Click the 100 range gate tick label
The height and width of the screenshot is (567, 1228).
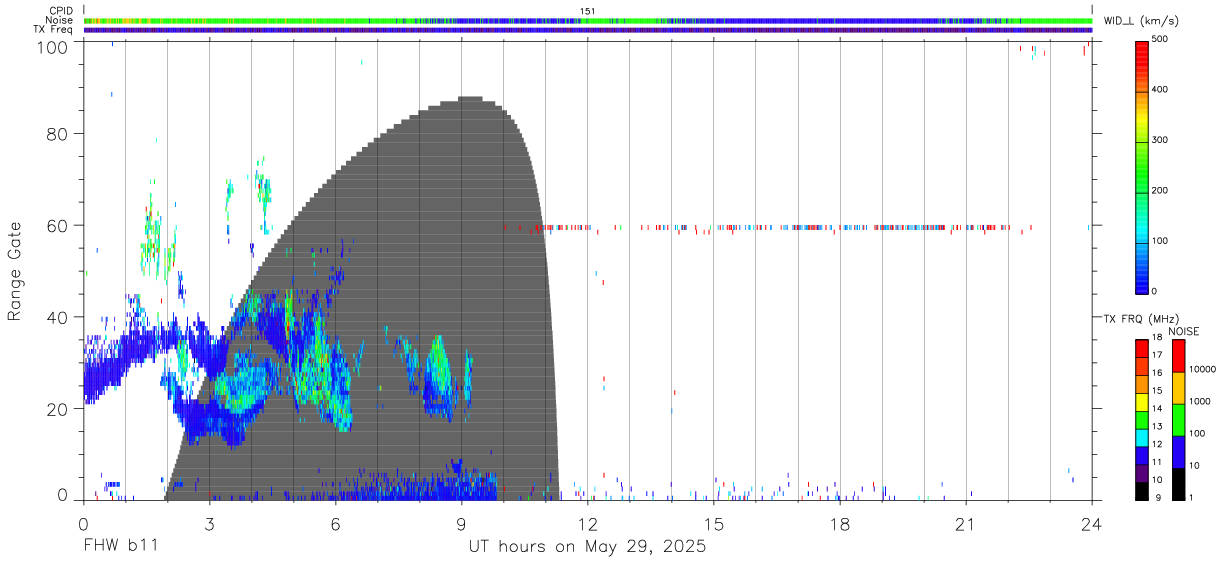(54, 46)
